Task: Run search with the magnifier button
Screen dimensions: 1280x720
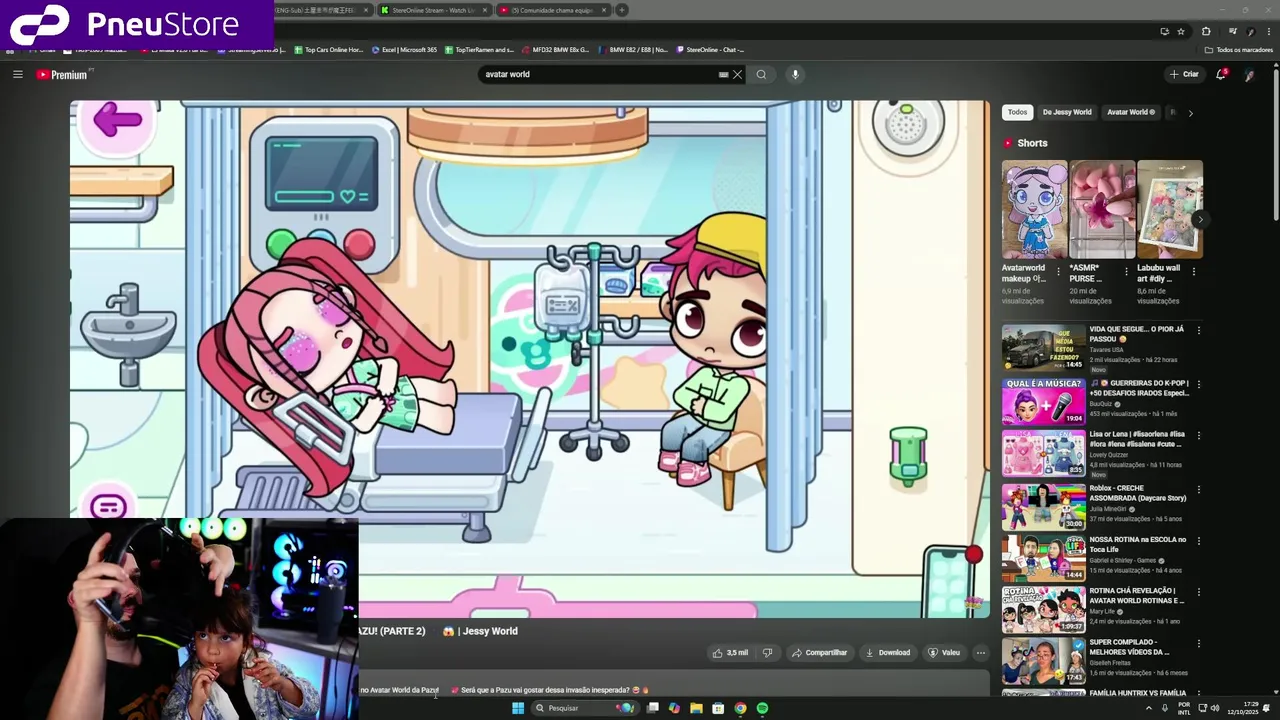Action: [x=761, y=74]
